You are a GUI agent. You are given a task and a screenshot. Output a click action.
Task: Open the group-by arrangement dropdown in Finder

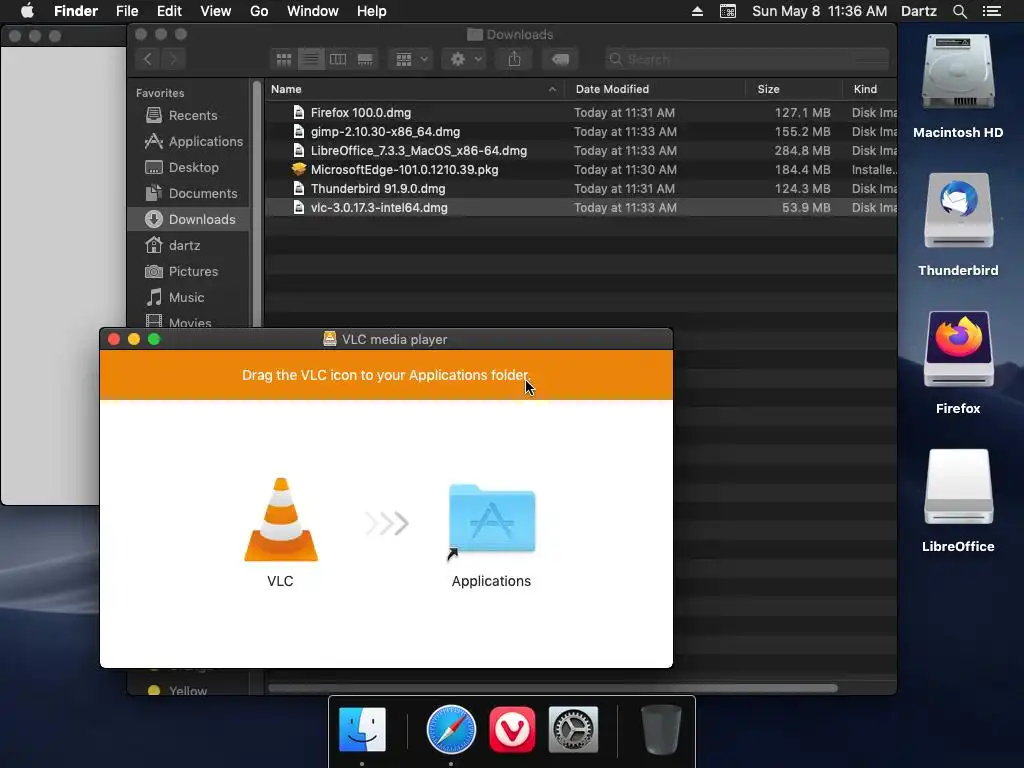pos(411,59)
